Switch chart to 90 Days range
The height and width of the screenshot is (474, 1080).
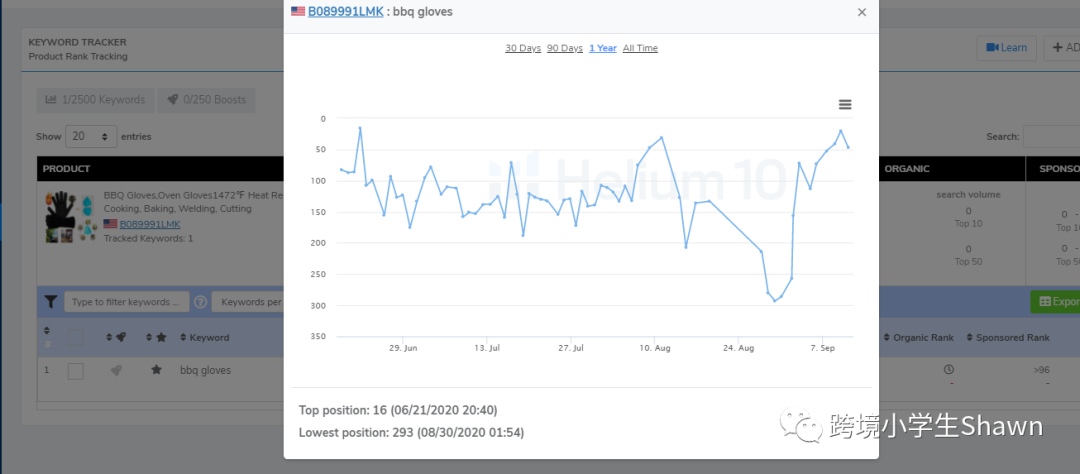click(565, 48)
